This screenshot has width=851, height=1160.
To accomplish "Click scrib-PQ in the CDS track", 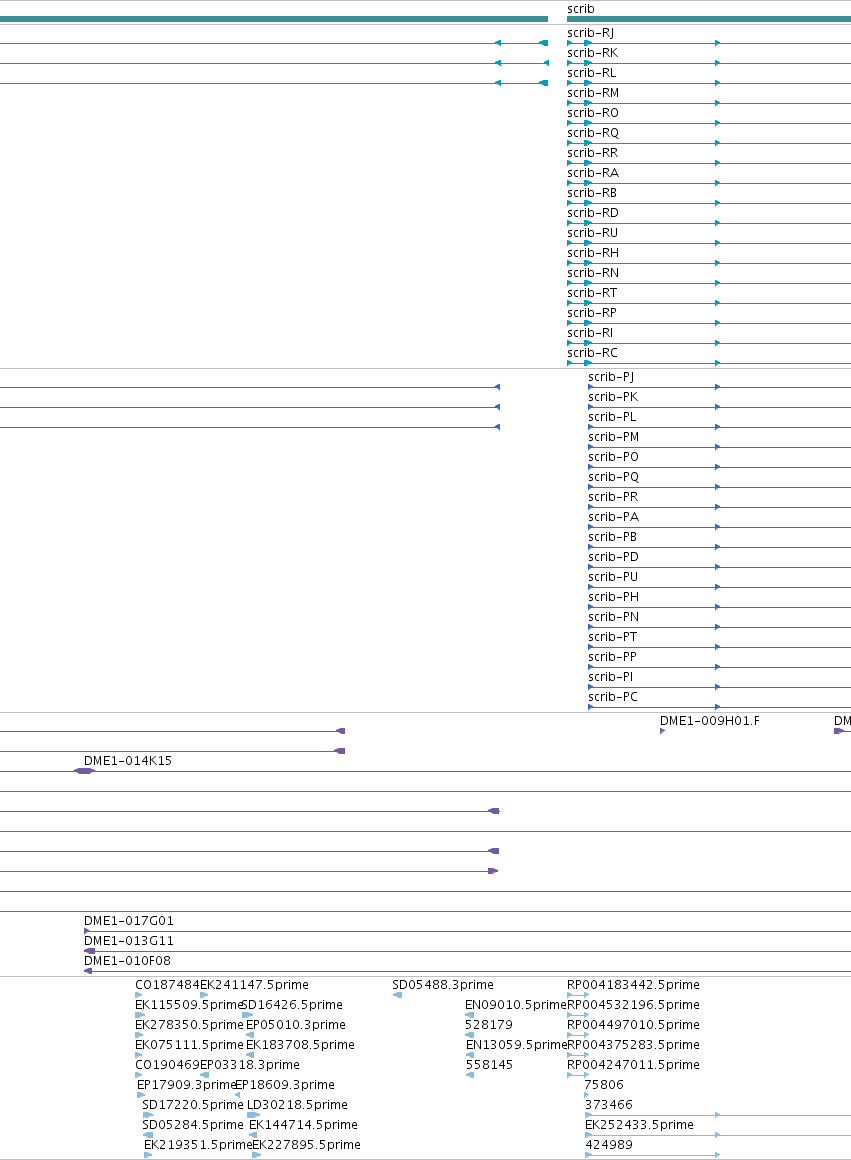I will (613, 476).
